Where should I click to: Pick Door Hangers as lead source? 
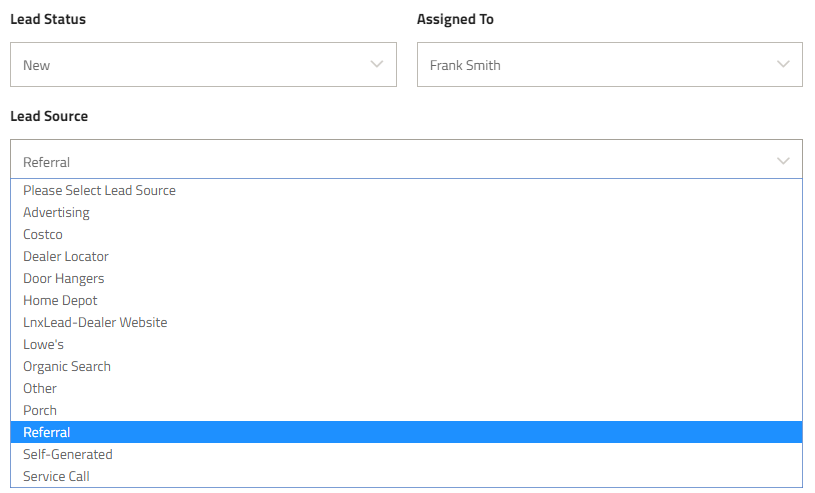pyautogui.click(x=406, y=278)
